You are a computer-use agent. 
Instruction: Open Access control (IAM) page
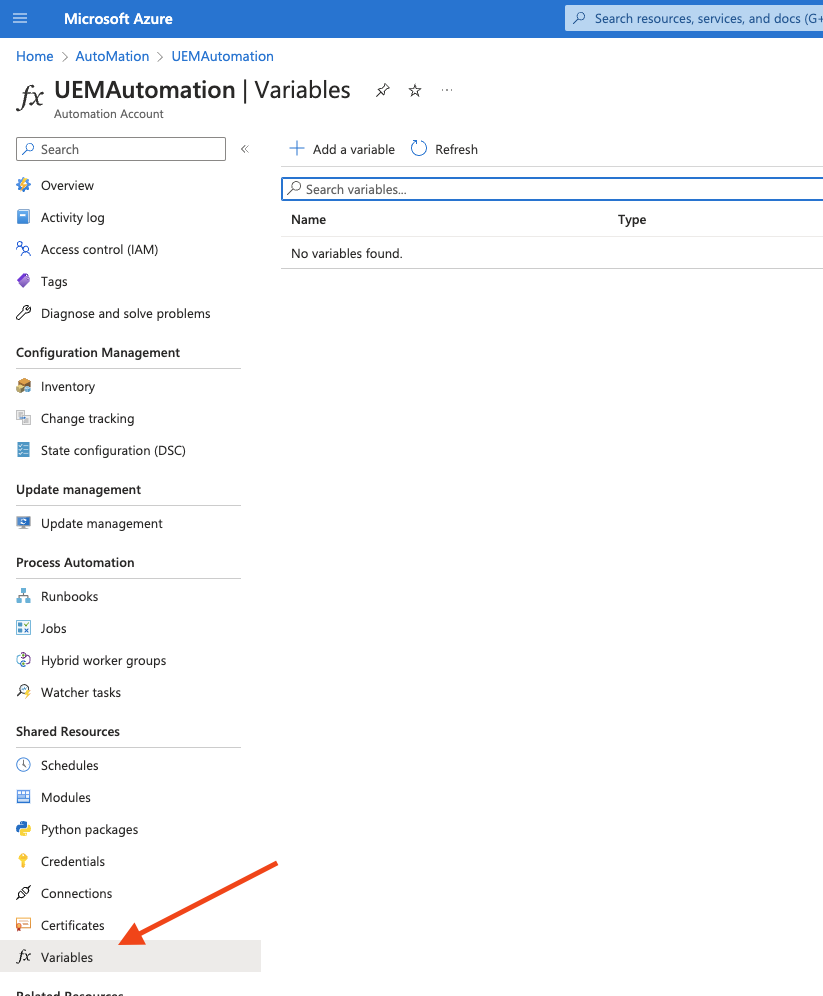tap(99, 249)
